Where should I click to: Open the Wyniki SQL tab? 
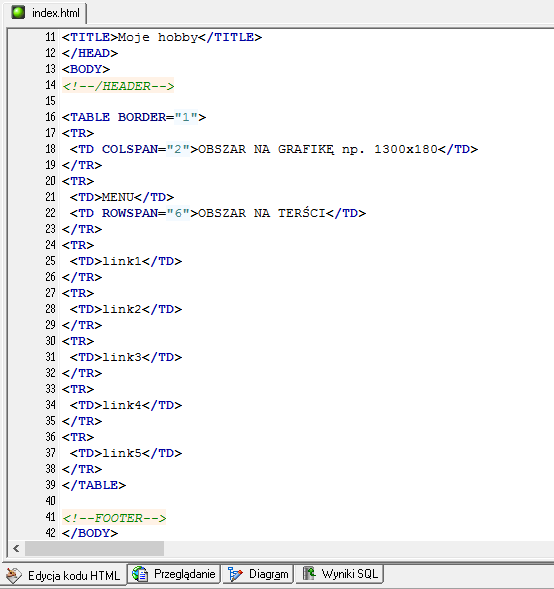pyautogui.click(x=340, y=574)
